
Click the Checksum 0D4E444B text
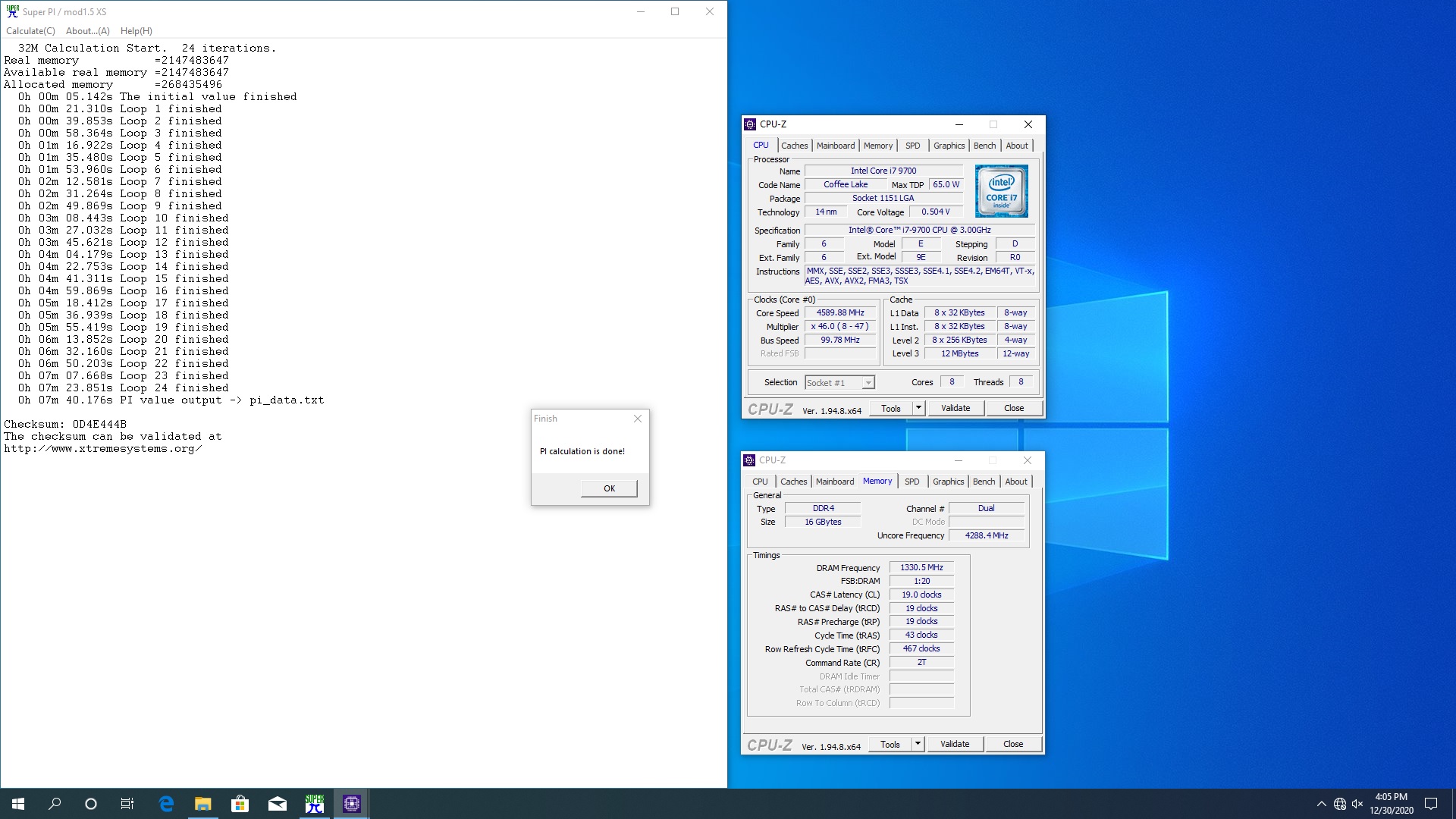65,425
